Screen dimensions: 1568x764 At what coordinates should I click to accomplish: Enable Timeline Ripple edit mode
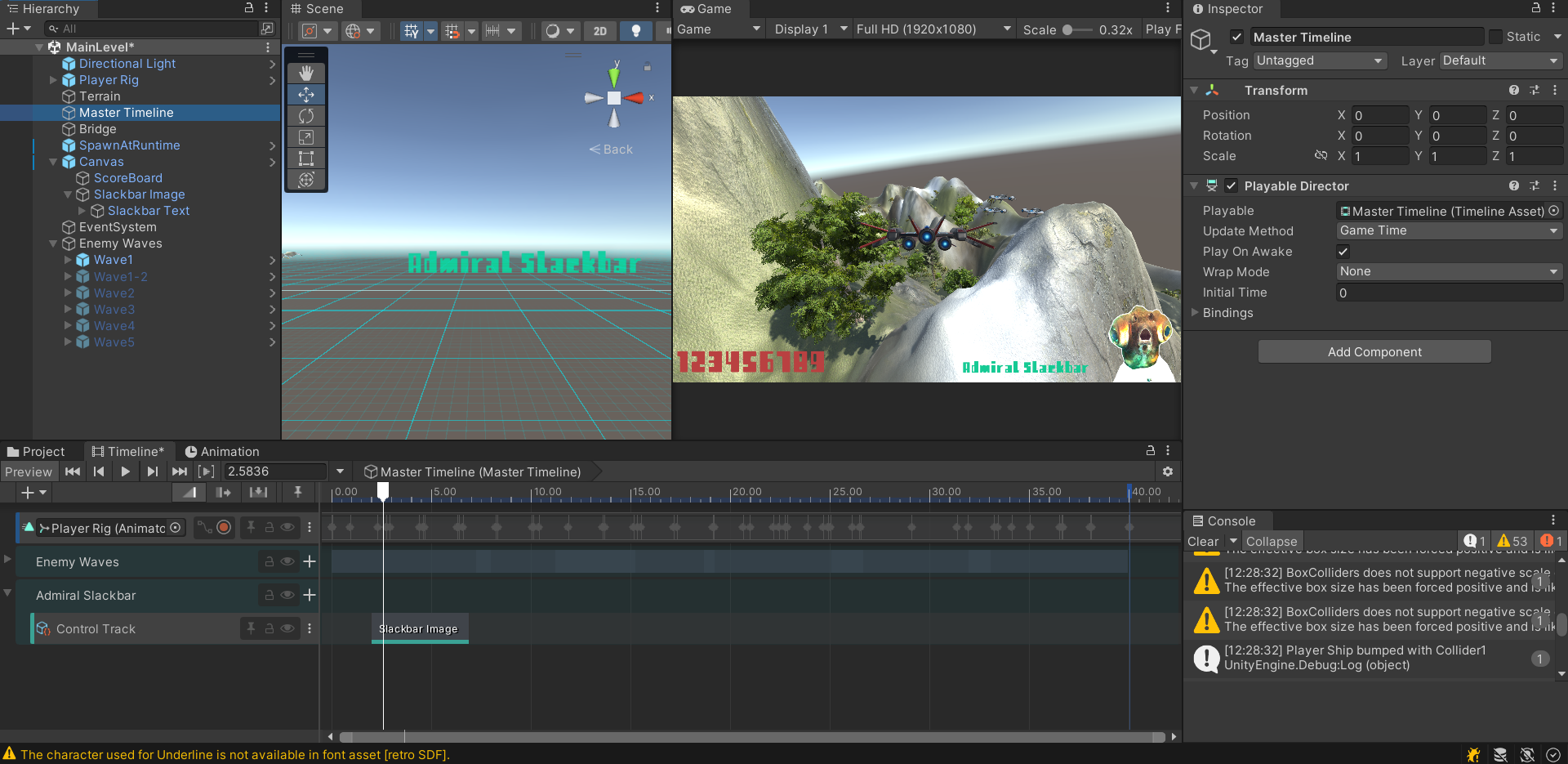tap(224, 492)
